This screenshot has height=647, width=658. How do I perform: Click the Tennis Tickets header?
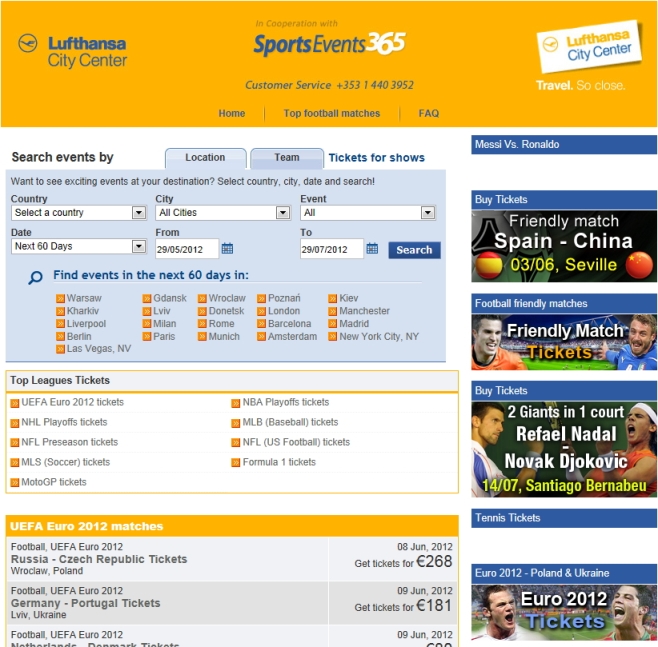tap(564, 518)
